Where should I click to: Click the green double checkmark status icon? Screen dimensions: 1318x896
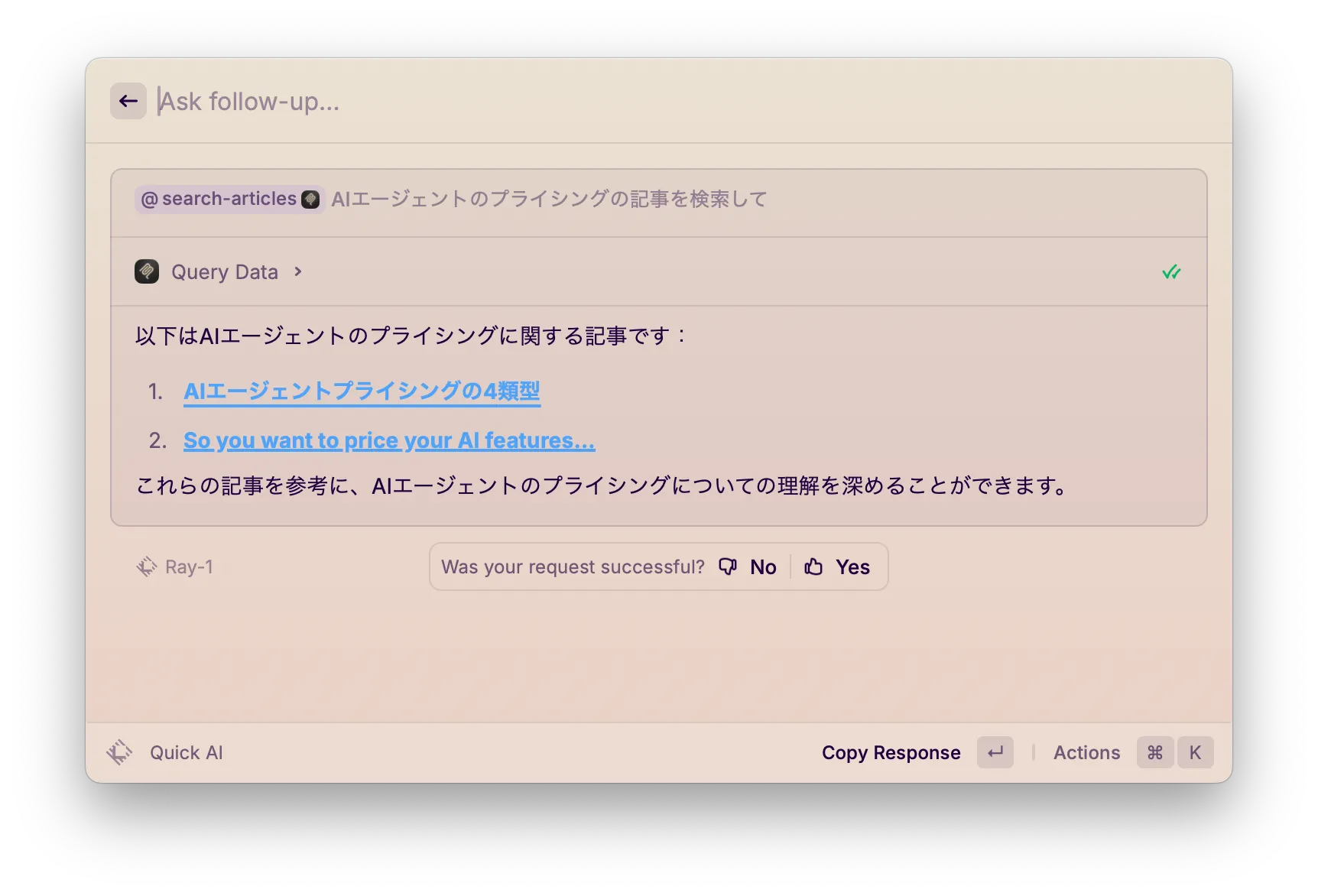pyautogui.click(x=1170, y=272)
